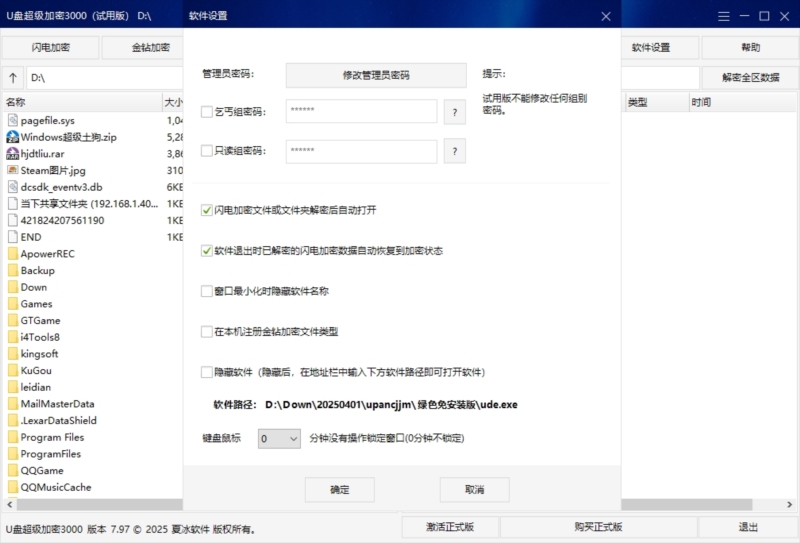Uncheck 软件退出时自动恢复到加密状态 option

[x=207, y=251]
